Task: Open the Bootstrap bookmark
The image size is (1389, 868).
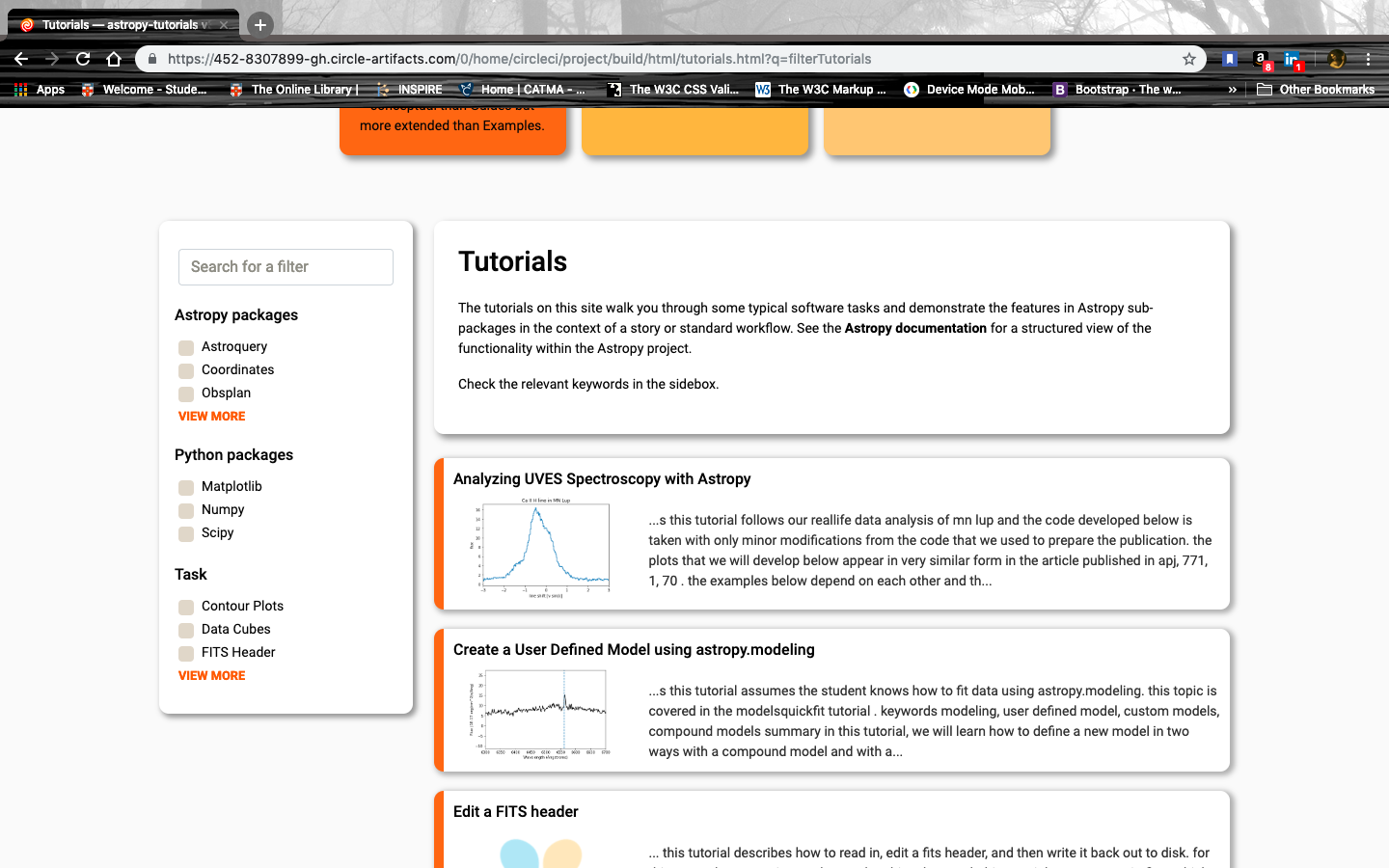Action: pyautogui.click(x=1117, y=90)
